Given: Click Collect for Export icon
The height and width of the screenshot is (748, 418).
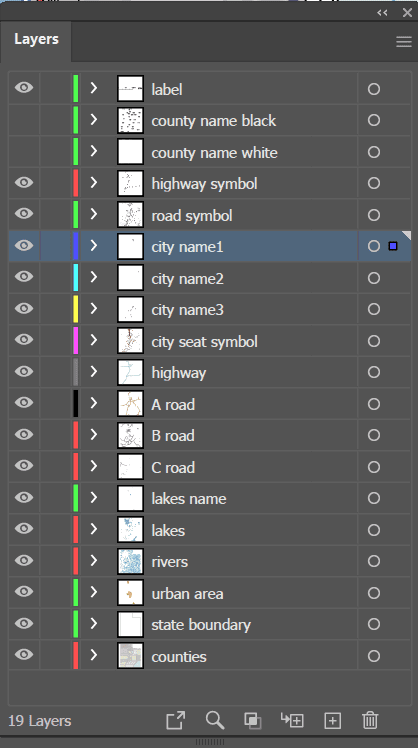Looking at the screenshot, I should coord(175,720).
